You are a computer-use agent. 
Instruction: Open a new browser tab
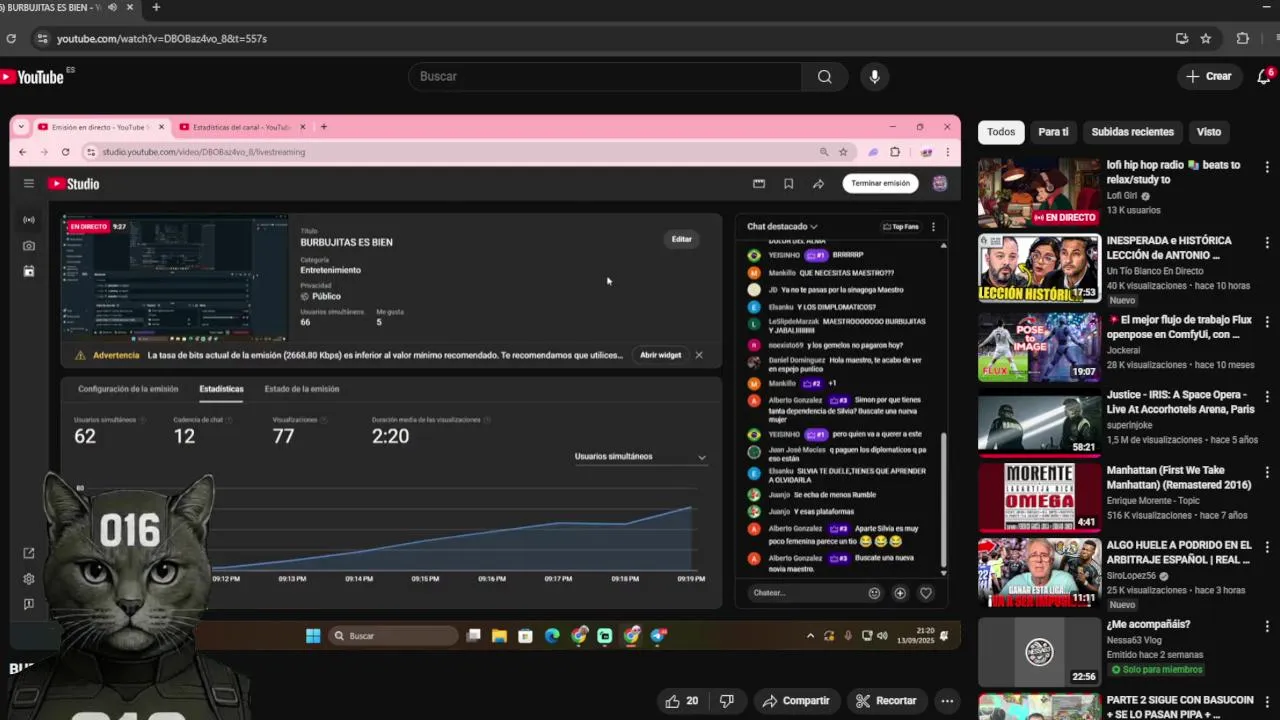tap(156, 7)
